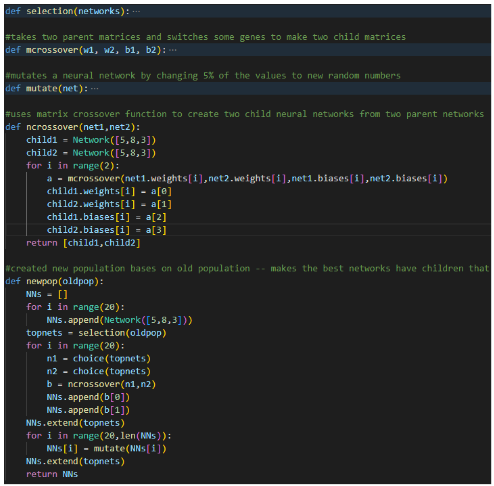Click 'for i in range(2):' line

pos(73,166)
